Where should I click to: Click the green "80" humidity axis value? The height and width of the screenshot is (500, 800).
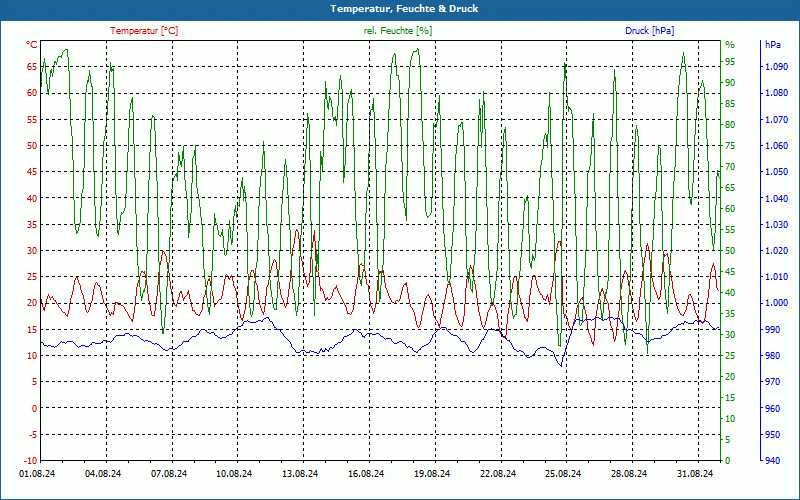coord(730,124)
